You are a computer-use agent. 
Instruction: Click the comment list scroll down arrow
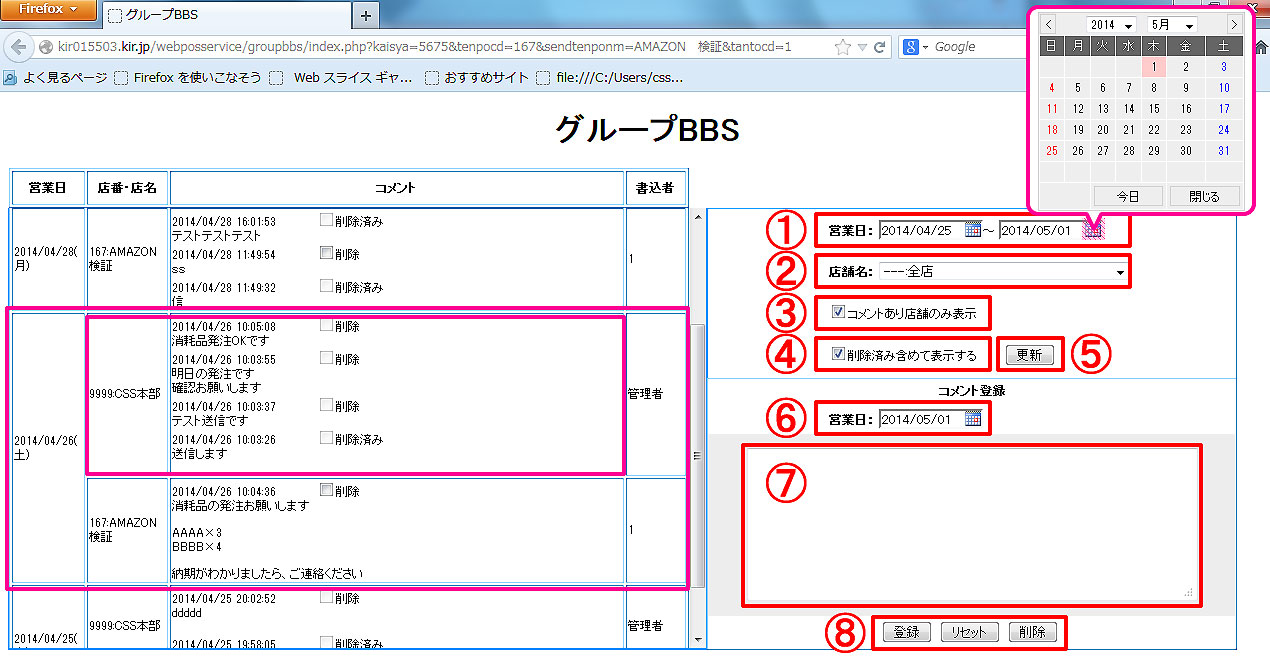697,638
